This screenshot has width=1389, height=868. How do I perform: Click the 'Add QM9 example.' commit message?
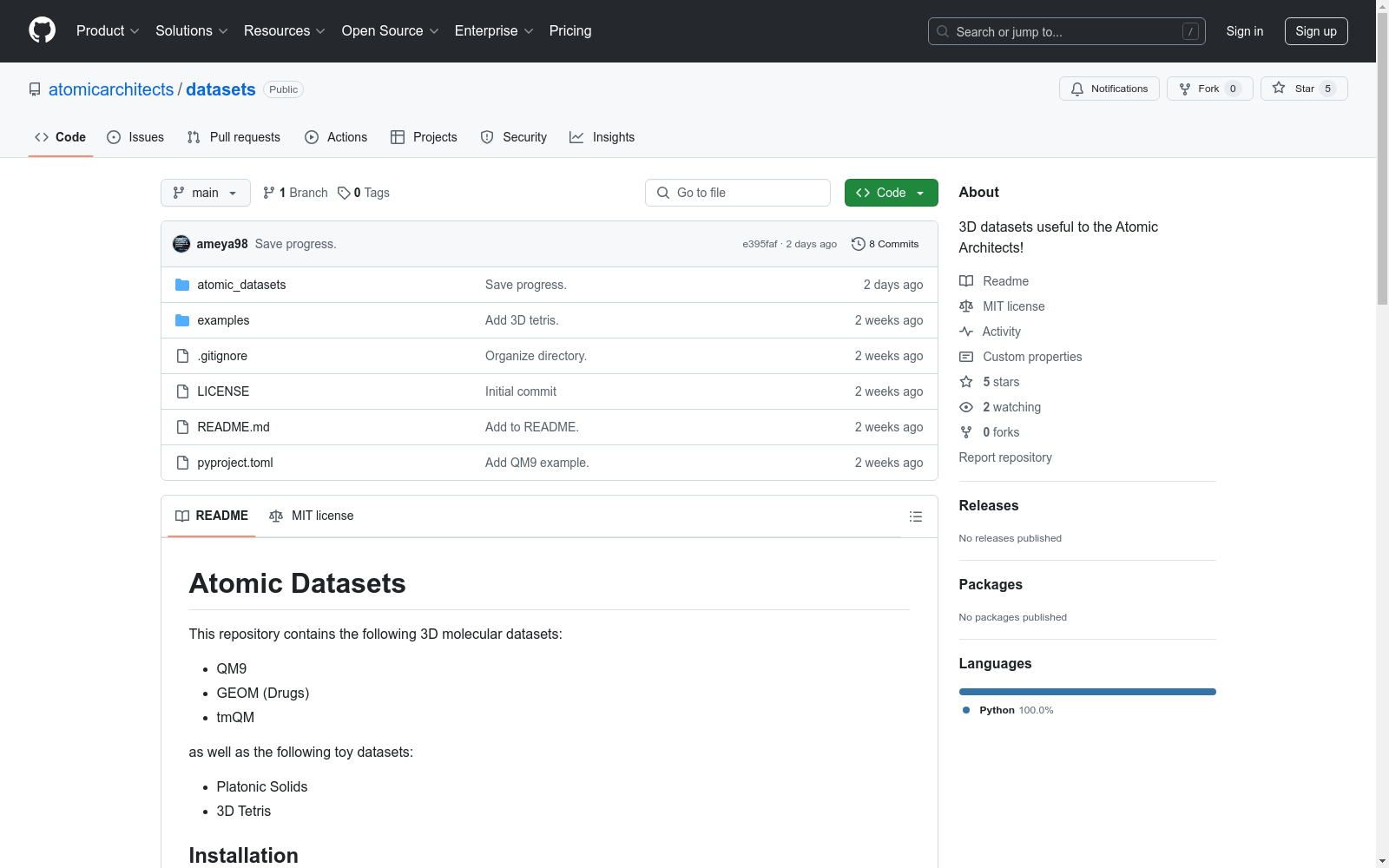click(537, 463)
